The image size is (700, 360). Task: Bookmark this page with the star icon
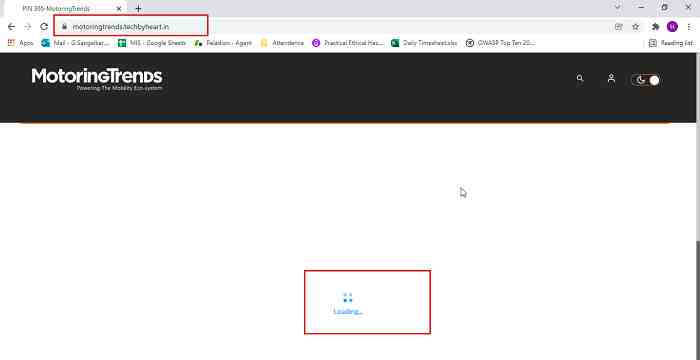point(636,27)
